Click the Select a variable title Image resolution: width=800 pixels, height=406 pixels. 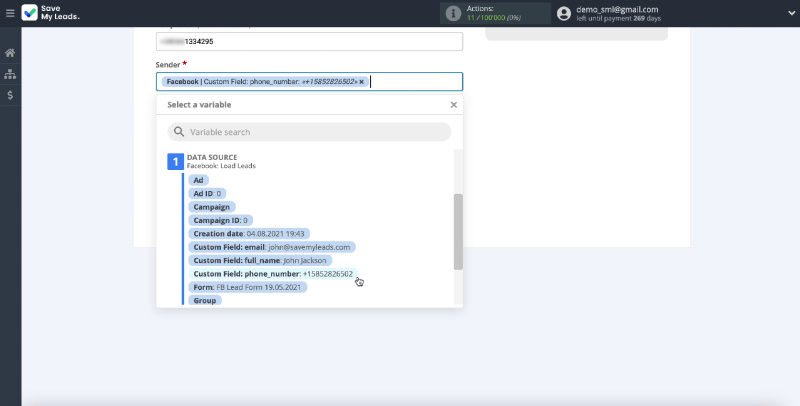pyautogui.click(x=199, y=105)
